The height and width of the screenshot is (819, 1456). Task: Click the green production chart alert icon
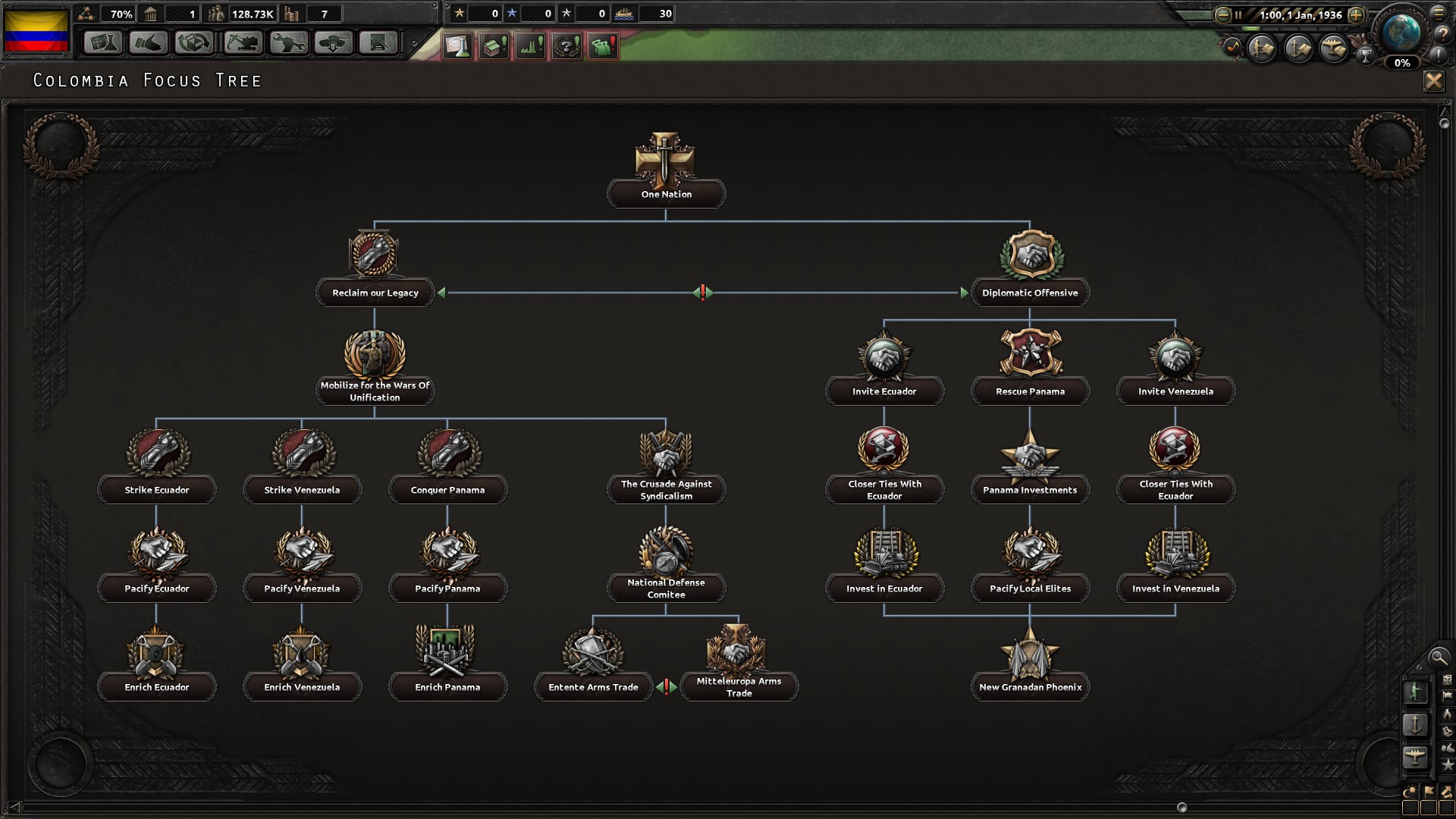point(531,46)
